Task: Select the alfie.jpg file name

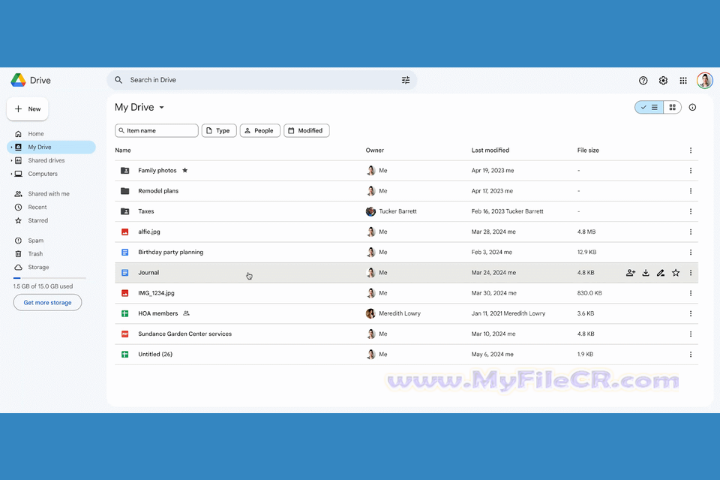Action: [x=149, y=232]
